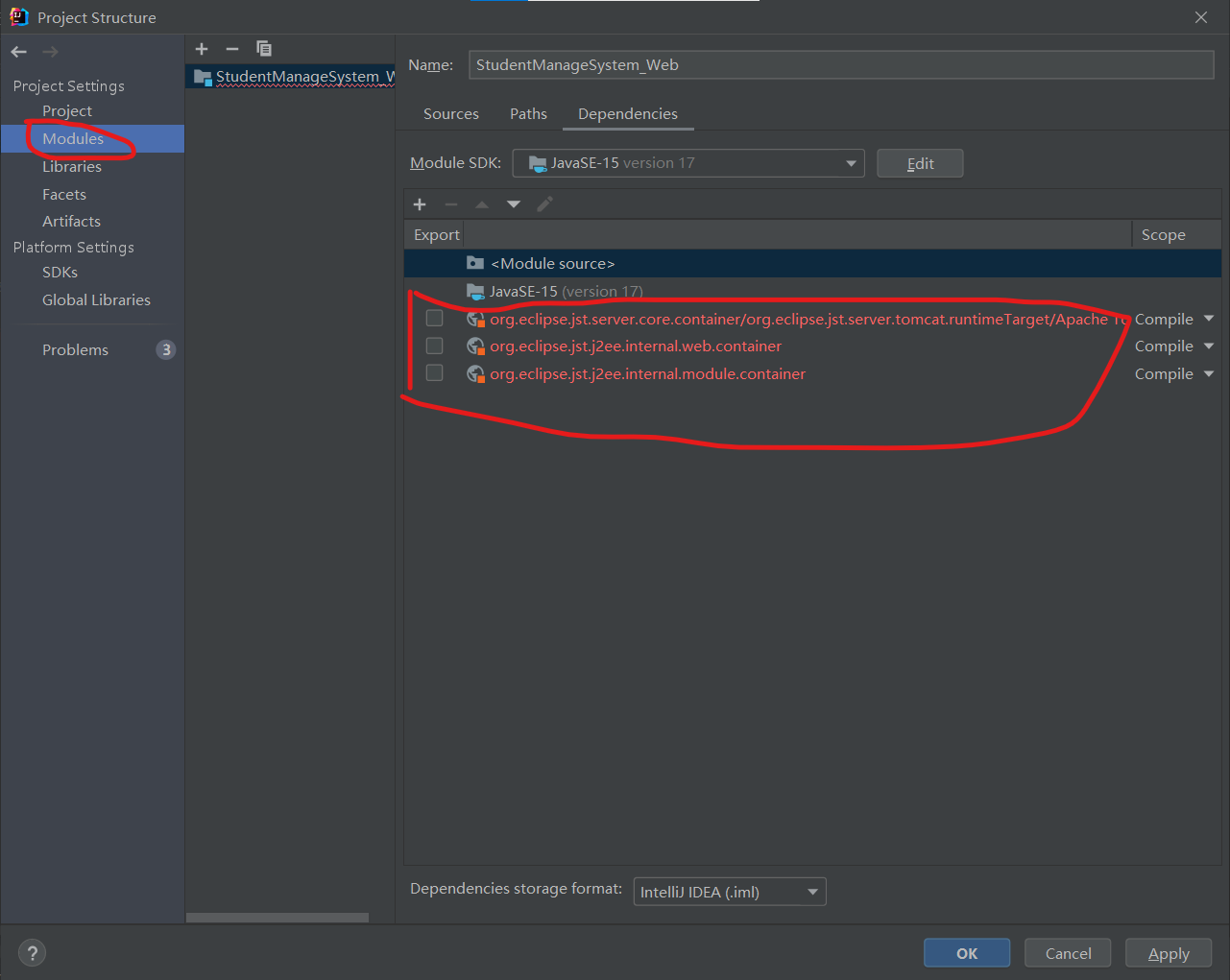1230x980 pixels.
Task: Click the OK button
Action: pos(967,953)
